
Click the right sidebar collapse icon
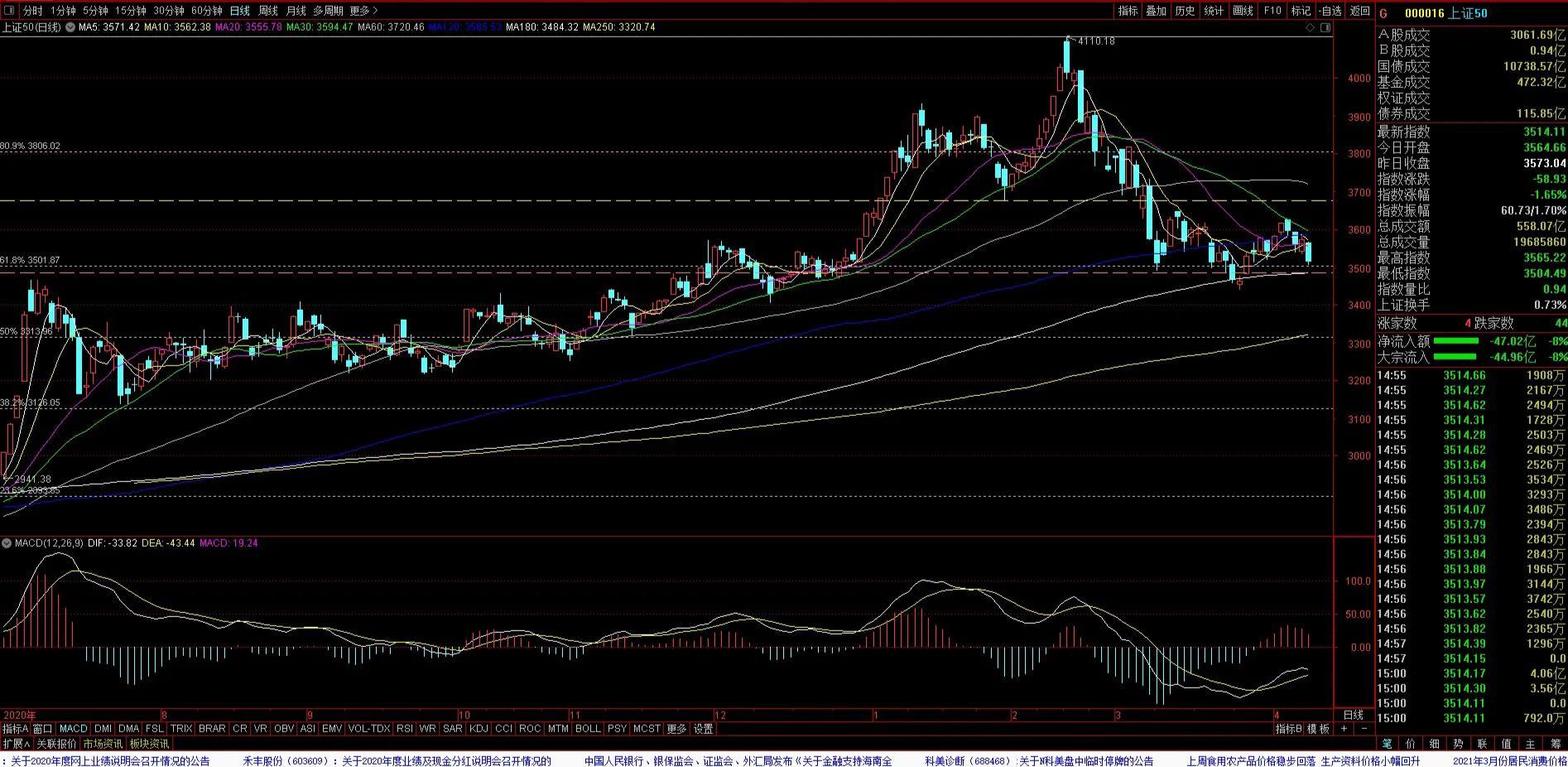click(1325, 27)
